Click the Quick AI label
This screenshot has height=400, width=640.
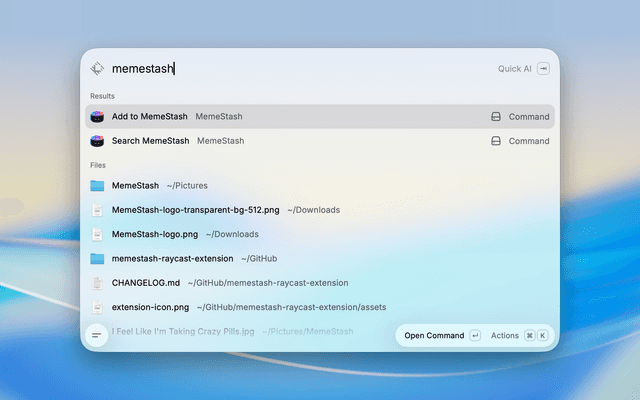pos(514,69)
